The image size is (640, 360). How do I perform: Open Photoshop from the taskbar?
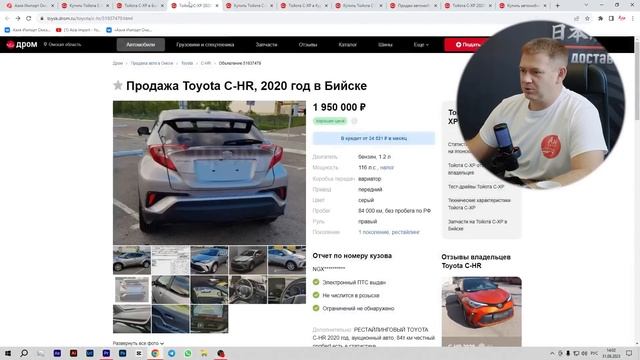point(122,353)
